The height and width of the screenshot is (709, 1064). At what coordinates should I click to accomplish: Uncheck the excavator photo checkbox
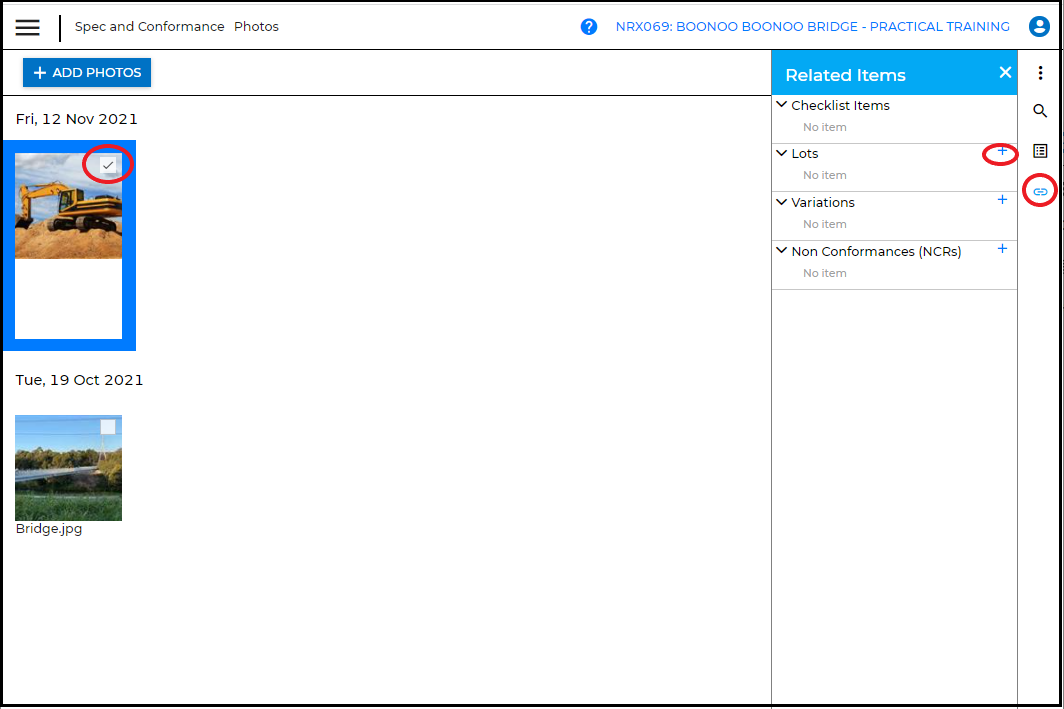click(x=108, y=165)
